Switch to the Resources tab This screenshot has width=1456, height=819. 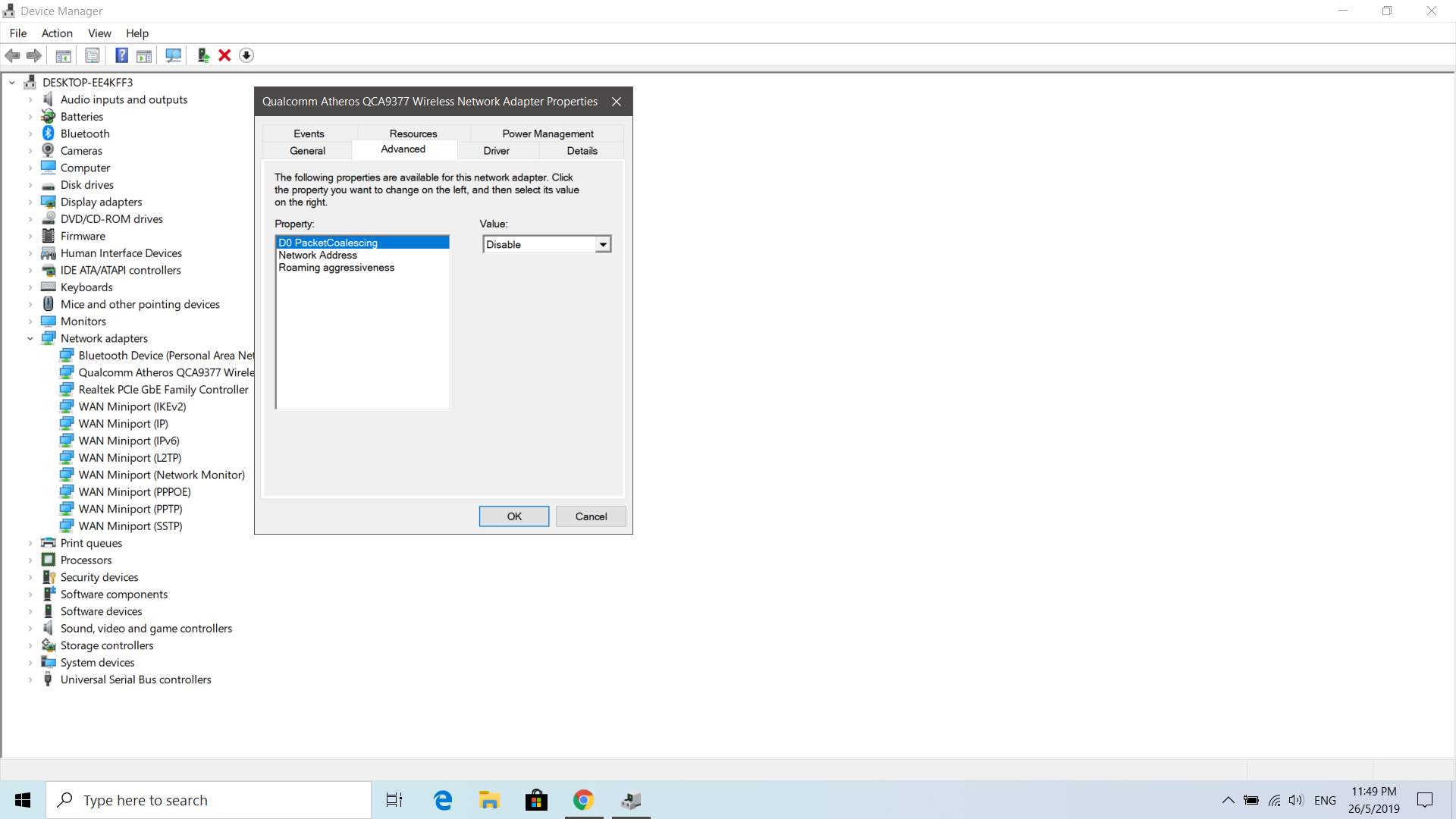click(x=413, y=133)
